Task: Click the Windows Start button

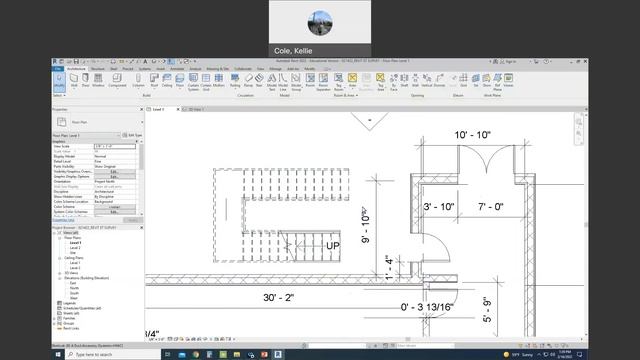Action: (x=58, y=354)
